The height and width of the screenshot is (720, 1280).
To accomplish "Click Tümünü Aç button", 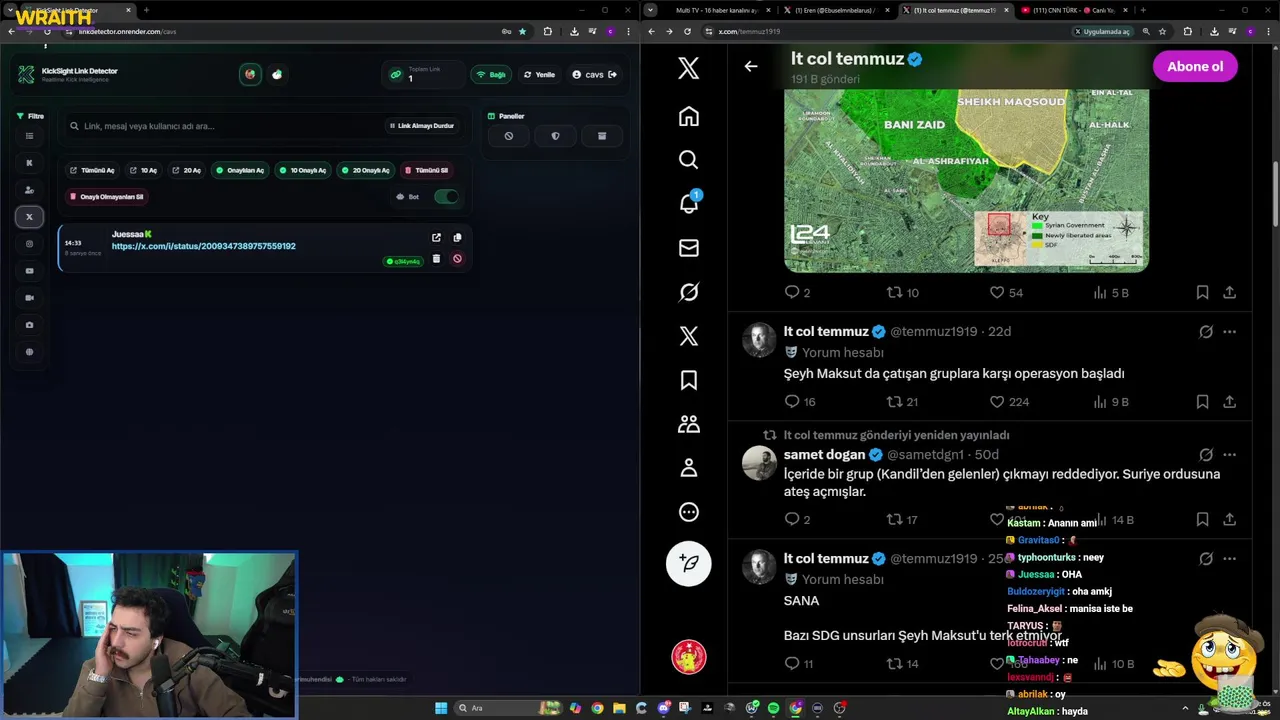I will point(92,171).
